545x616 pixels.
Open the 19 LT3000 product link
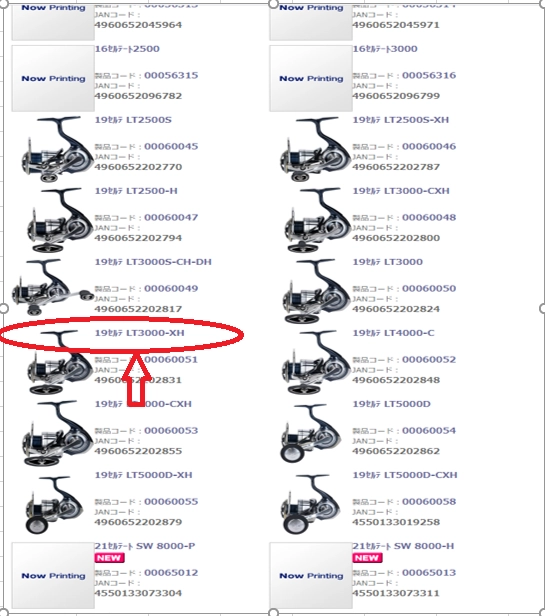pos(387,262)
